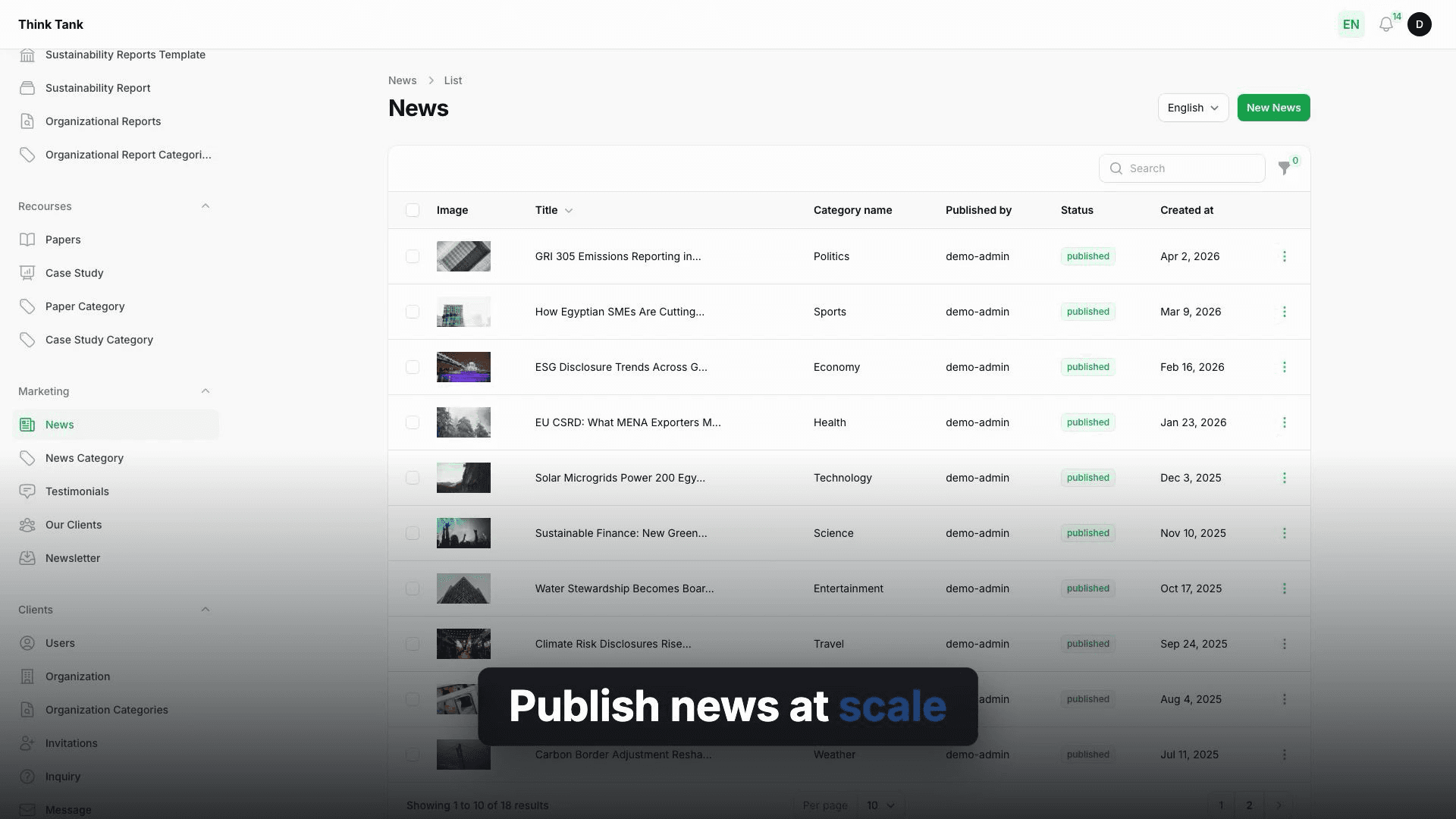Open Organization Categories in sidebar

(115, 710)
